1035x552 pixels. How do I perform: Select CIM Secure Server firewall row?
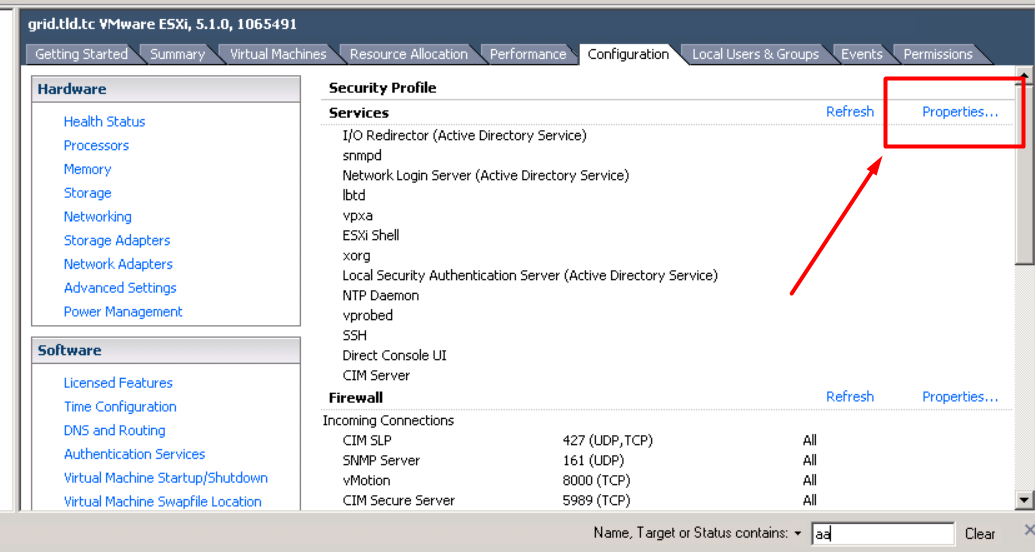(x=398, y=500)
